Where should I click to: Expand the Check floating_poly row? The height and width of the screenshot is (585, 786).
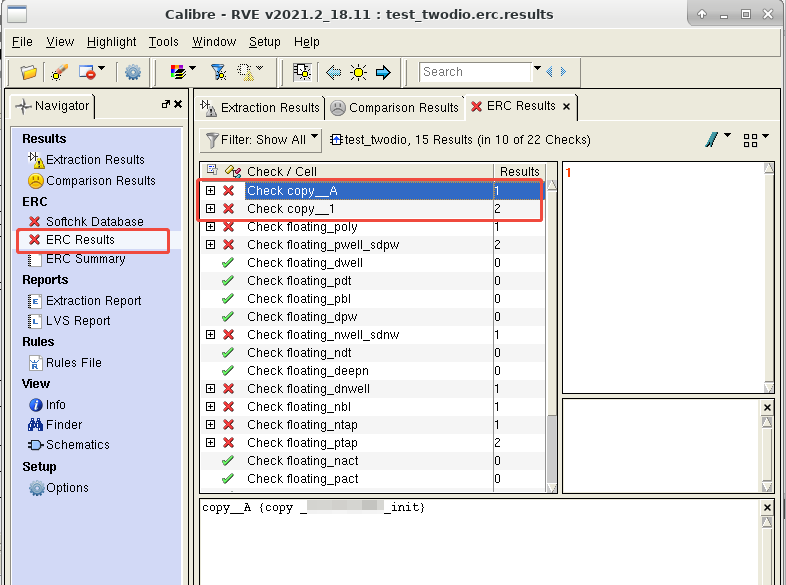point(211,227)
